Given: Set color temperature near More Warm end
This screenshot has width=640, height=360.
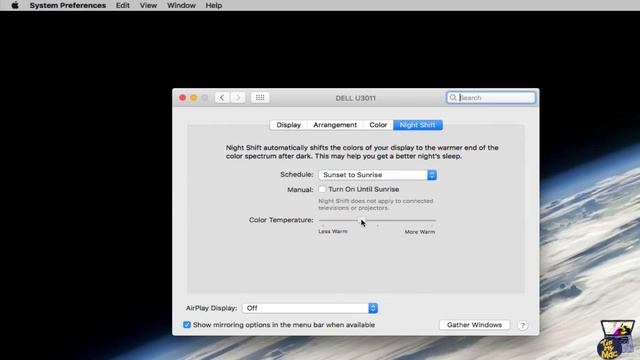Looking at the screenshot, I should pyautogui.click(x=432, y=220).
